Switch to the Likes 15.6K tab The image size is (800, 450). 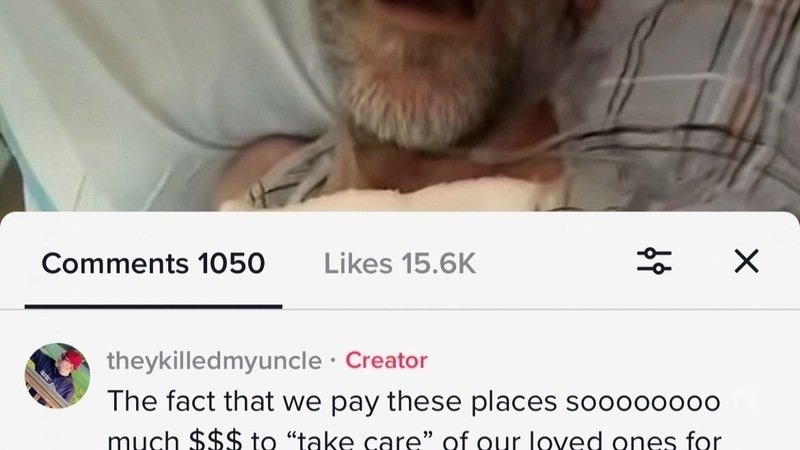click(x=399, y=264)
